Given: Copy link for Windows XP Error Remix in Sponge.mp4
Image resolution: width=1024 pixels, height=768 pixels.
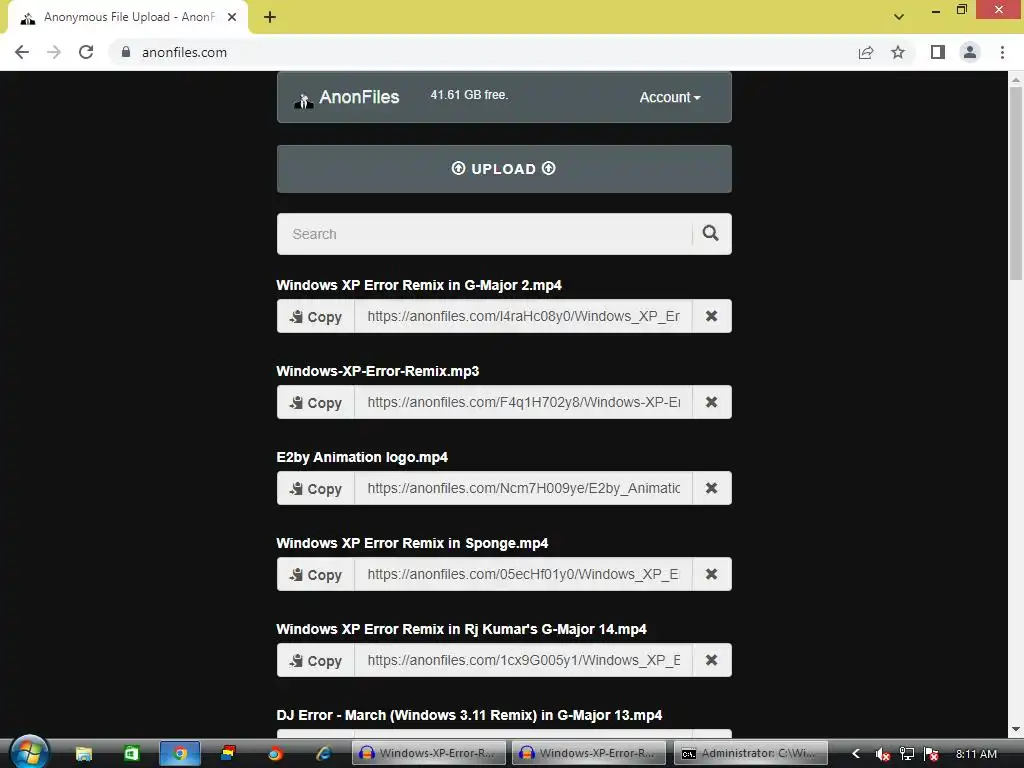Looking at the screenshot, I should pos(316,575).
